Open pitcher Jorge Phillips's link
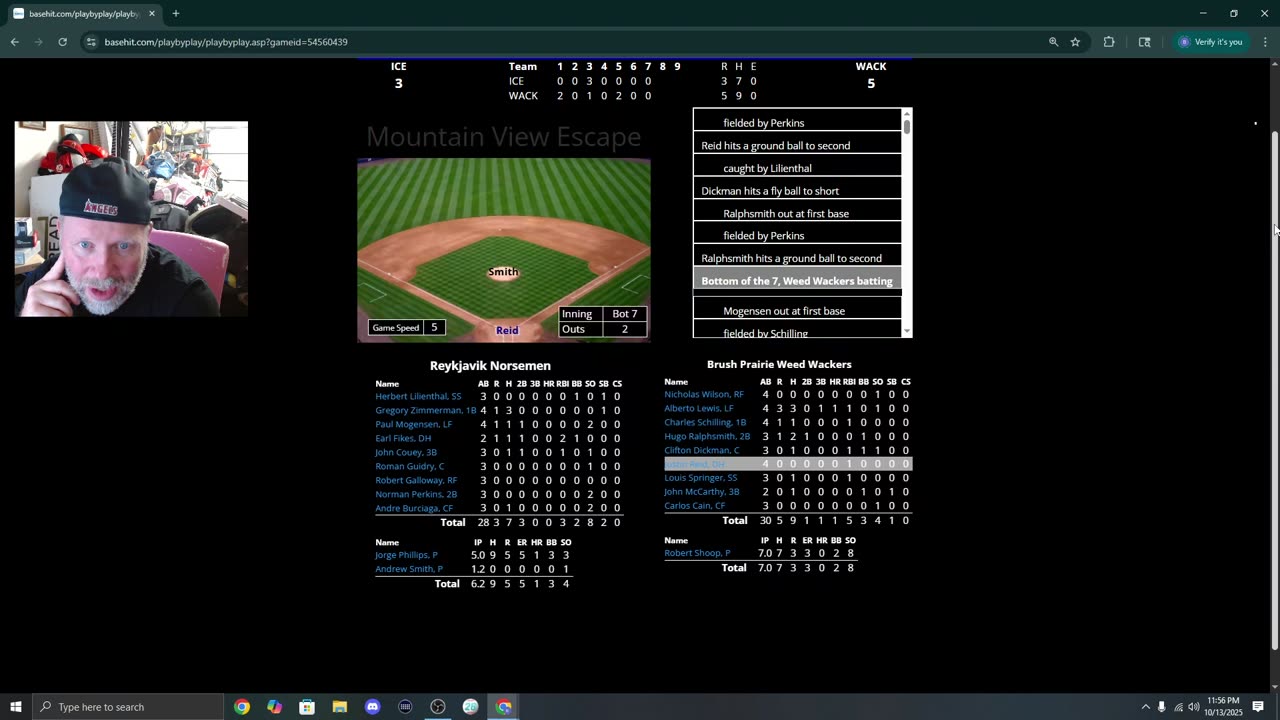This screenshot has height=720, width=1280. pyautogui.click(x=406, y=555)
